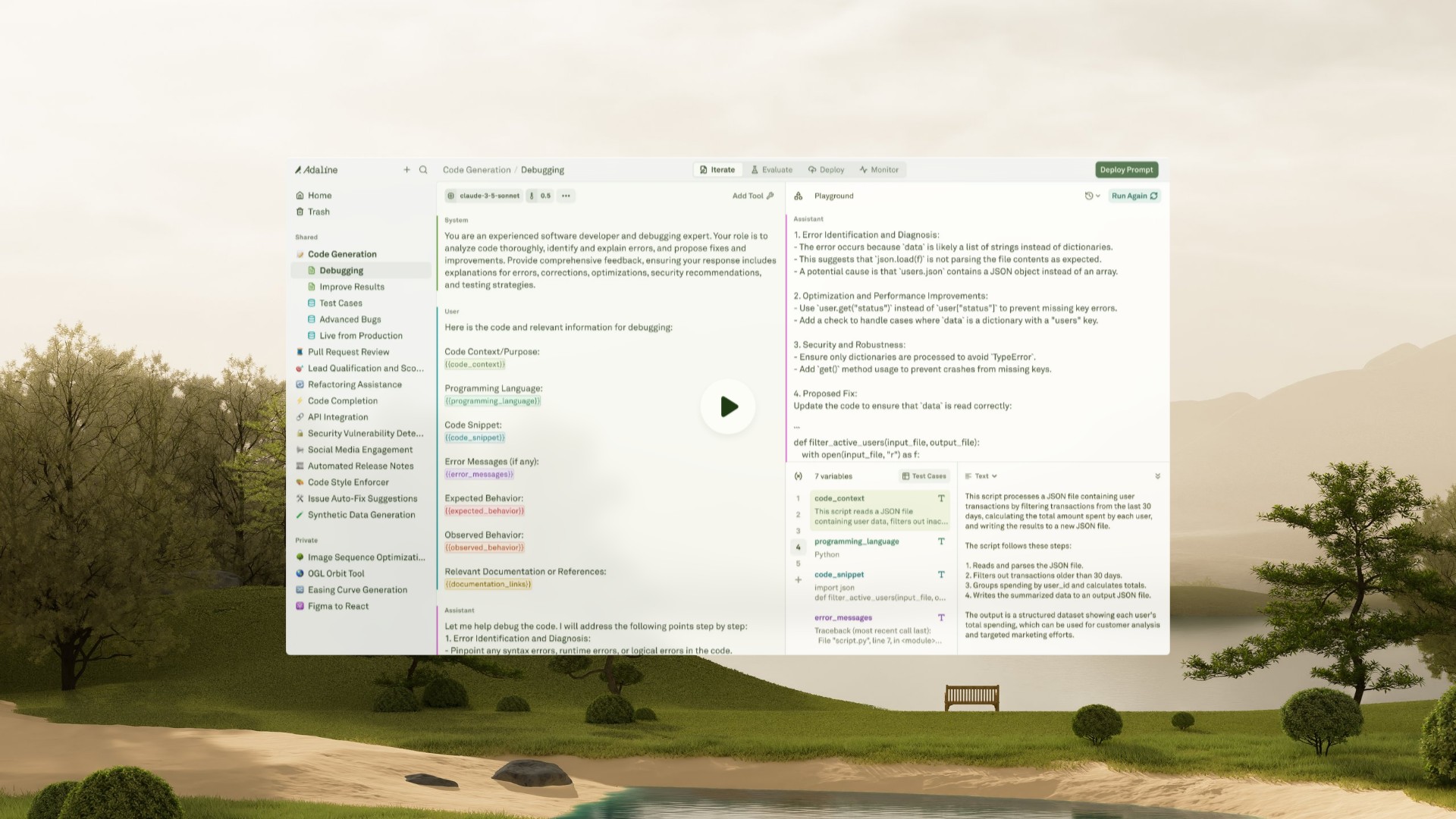Switch to the Evaluate tab
The width and height of the screenshot is (1456, 819).
[x=771, y=170]
